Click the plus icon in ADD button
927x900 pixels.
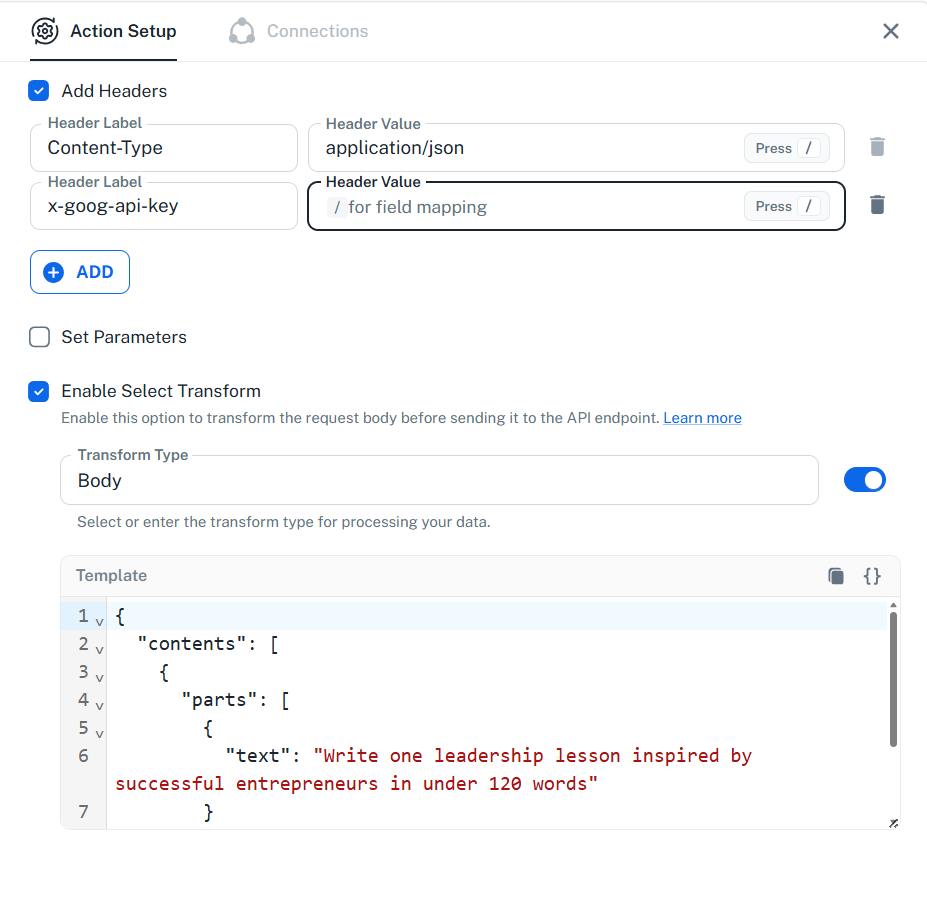click(x=54, y=272)
